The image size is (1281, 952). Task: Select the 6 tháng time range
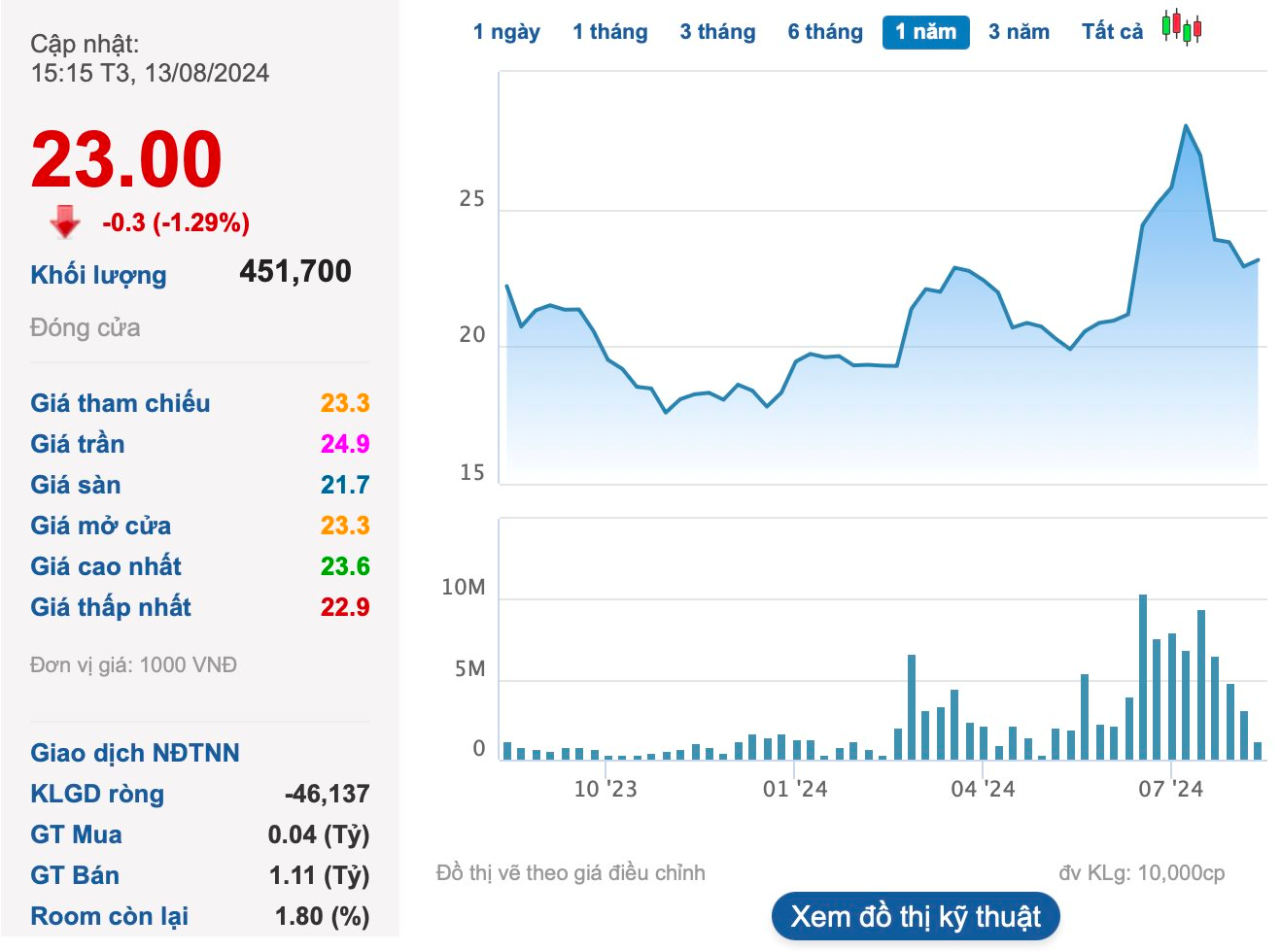pos(825,32)
